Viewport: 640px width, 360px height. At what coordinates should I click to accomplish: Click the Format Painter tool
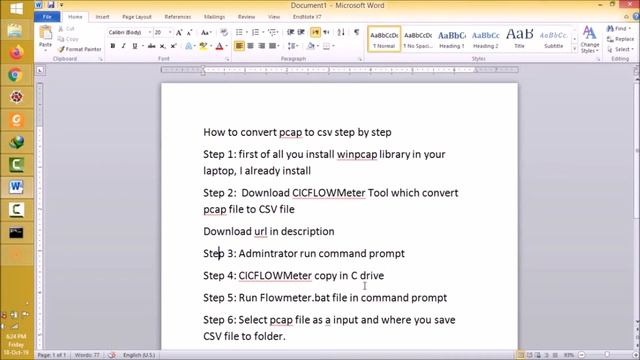click(80, 49)
